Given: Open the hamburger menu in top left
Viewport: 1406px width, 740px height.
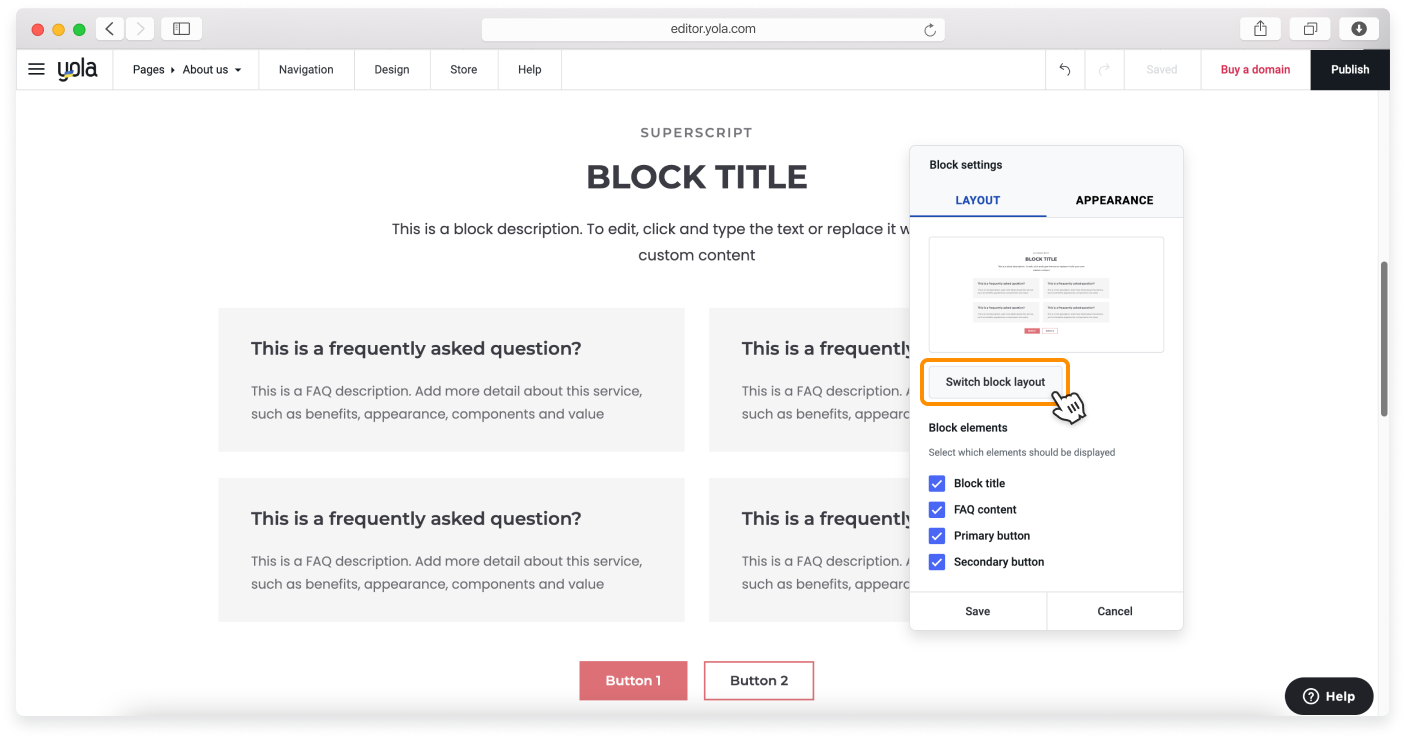Looking at the screenshot, I should tap(36, 69).
